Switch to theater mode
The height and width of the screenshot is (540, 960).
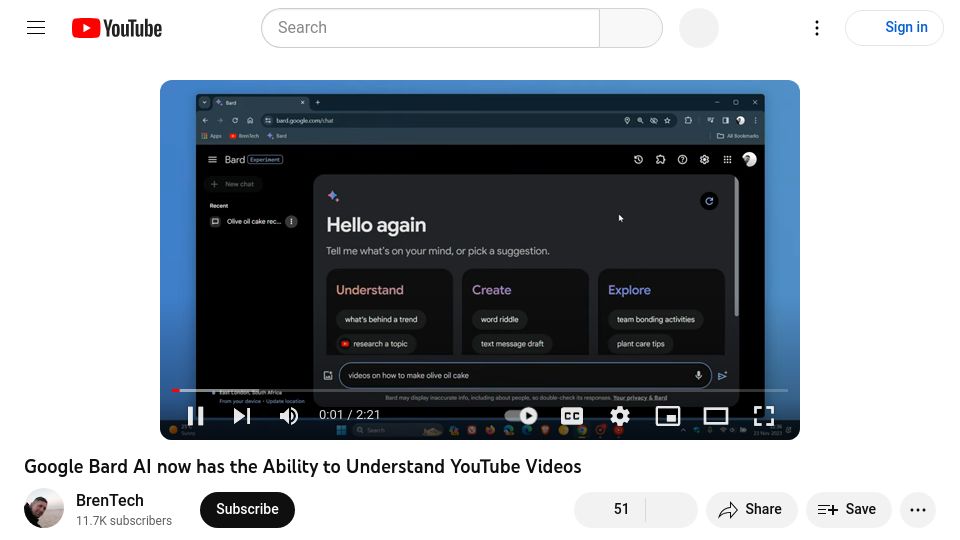click(715, 416)
